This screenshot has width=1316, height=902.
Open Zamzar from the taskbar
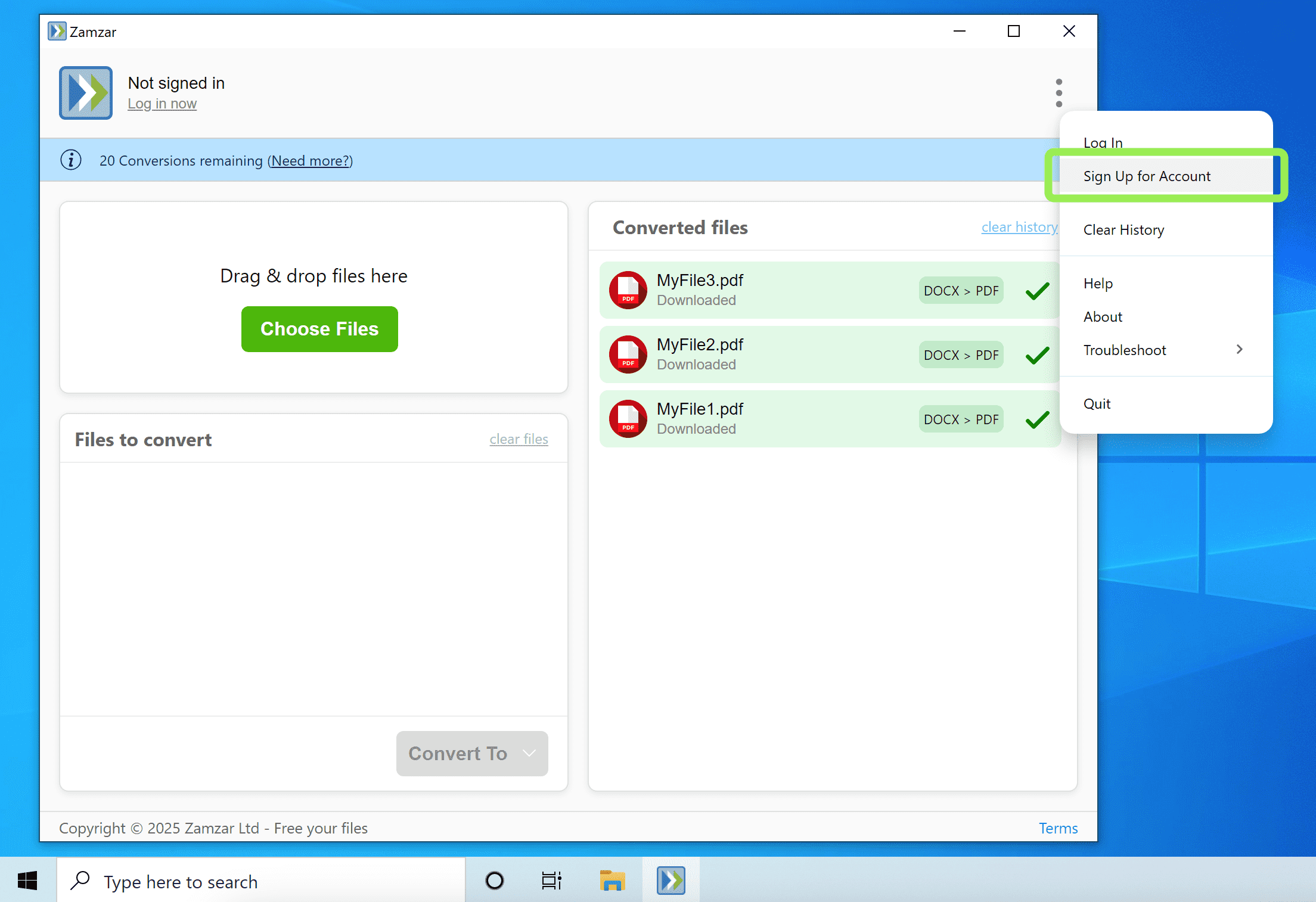670,880
